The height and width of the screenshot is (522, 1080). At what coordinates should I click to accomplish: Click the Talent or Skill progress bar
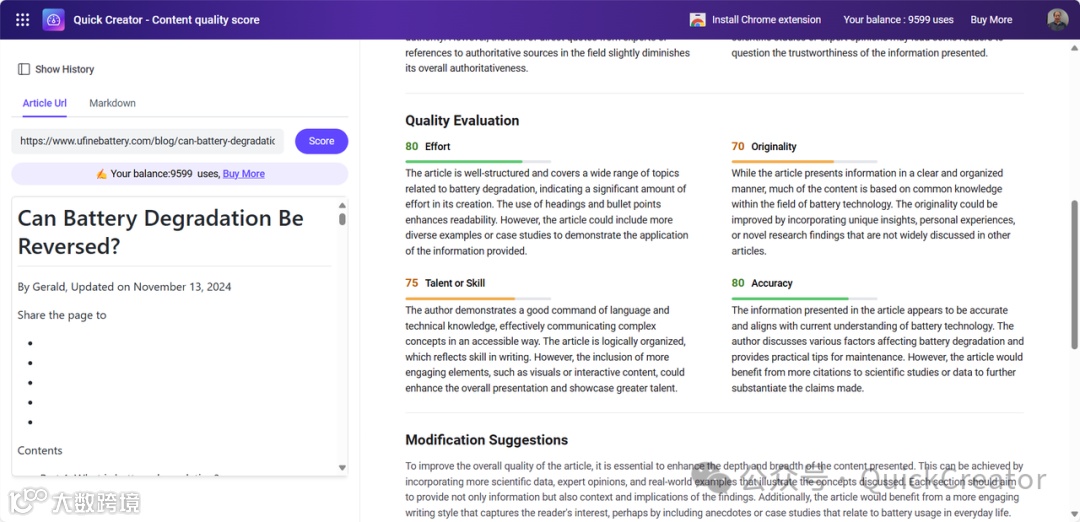[x=478, y=298]
